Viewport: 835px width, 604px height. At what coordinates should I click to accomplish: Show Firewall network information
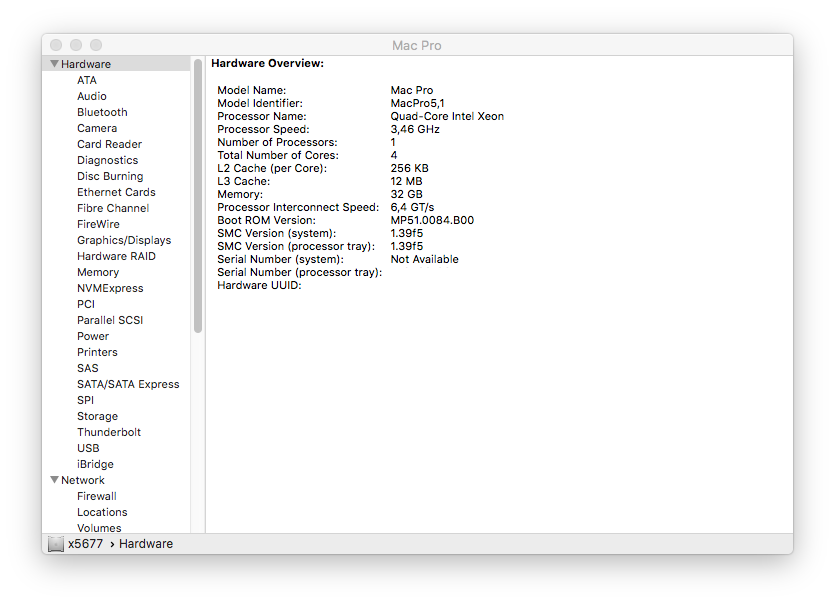coord(96,496)
